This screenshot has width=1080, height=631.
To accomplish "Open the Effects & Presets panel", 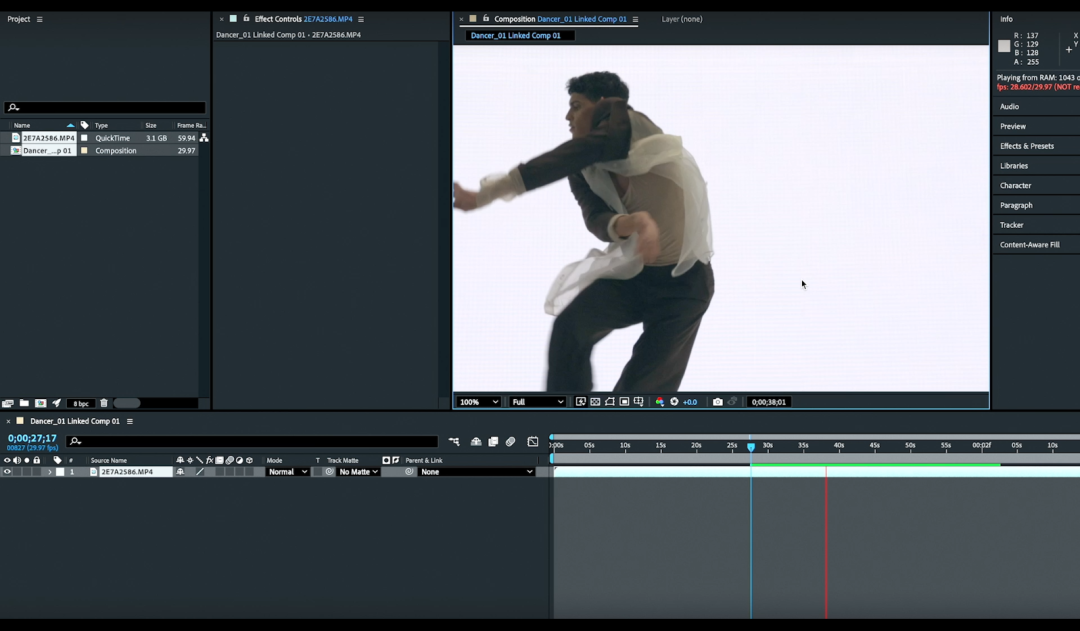I will [x=1026, y=146].
